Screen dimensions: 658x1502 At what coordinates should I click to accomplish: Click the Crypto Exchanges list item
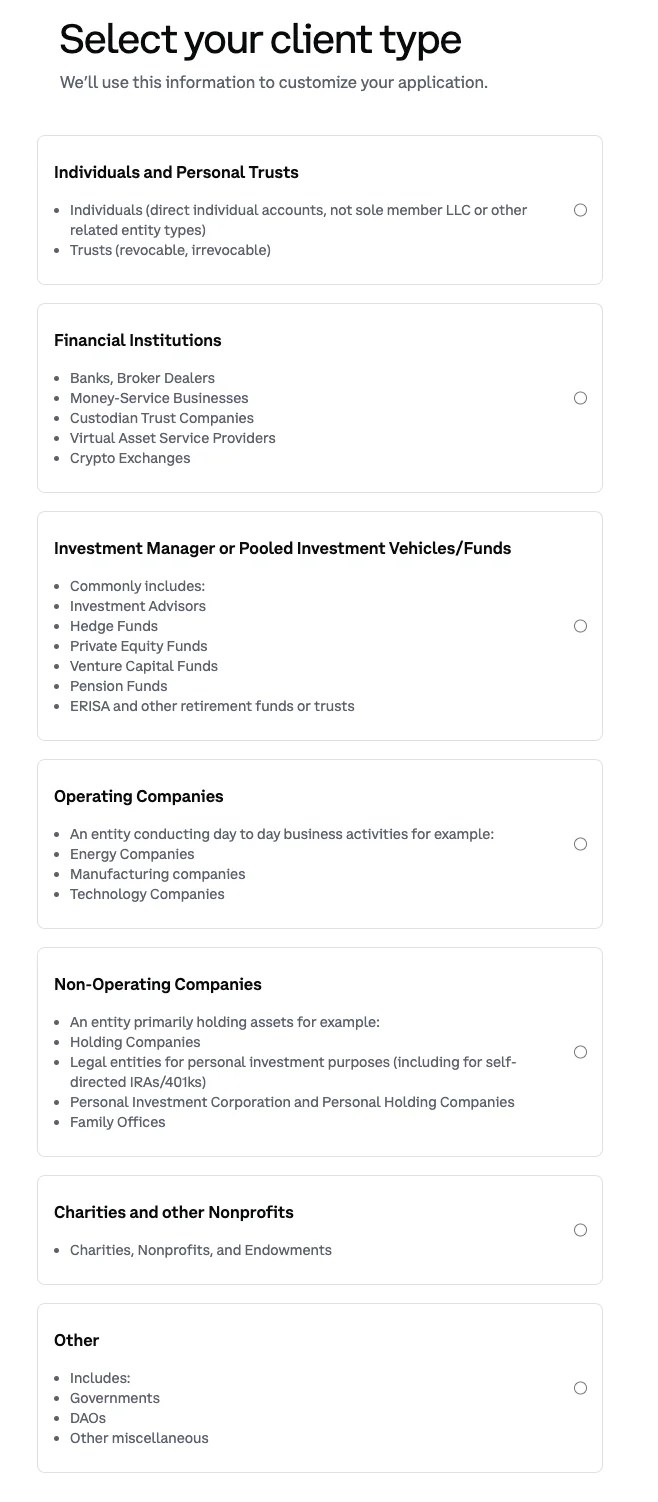click(130, 458)
